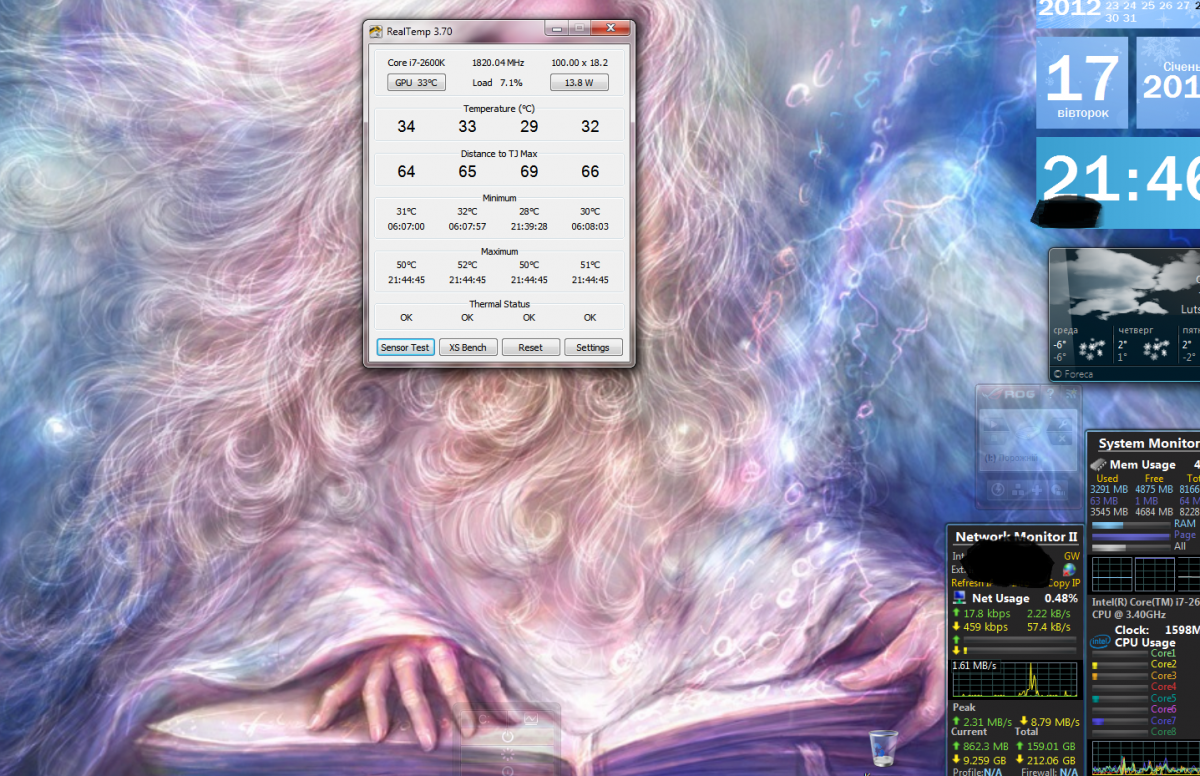Click the Page usage bar in System Monitor
The height and width of the screenshot is (776, 1200).
pyautogui.click(x=1130, y=536)
